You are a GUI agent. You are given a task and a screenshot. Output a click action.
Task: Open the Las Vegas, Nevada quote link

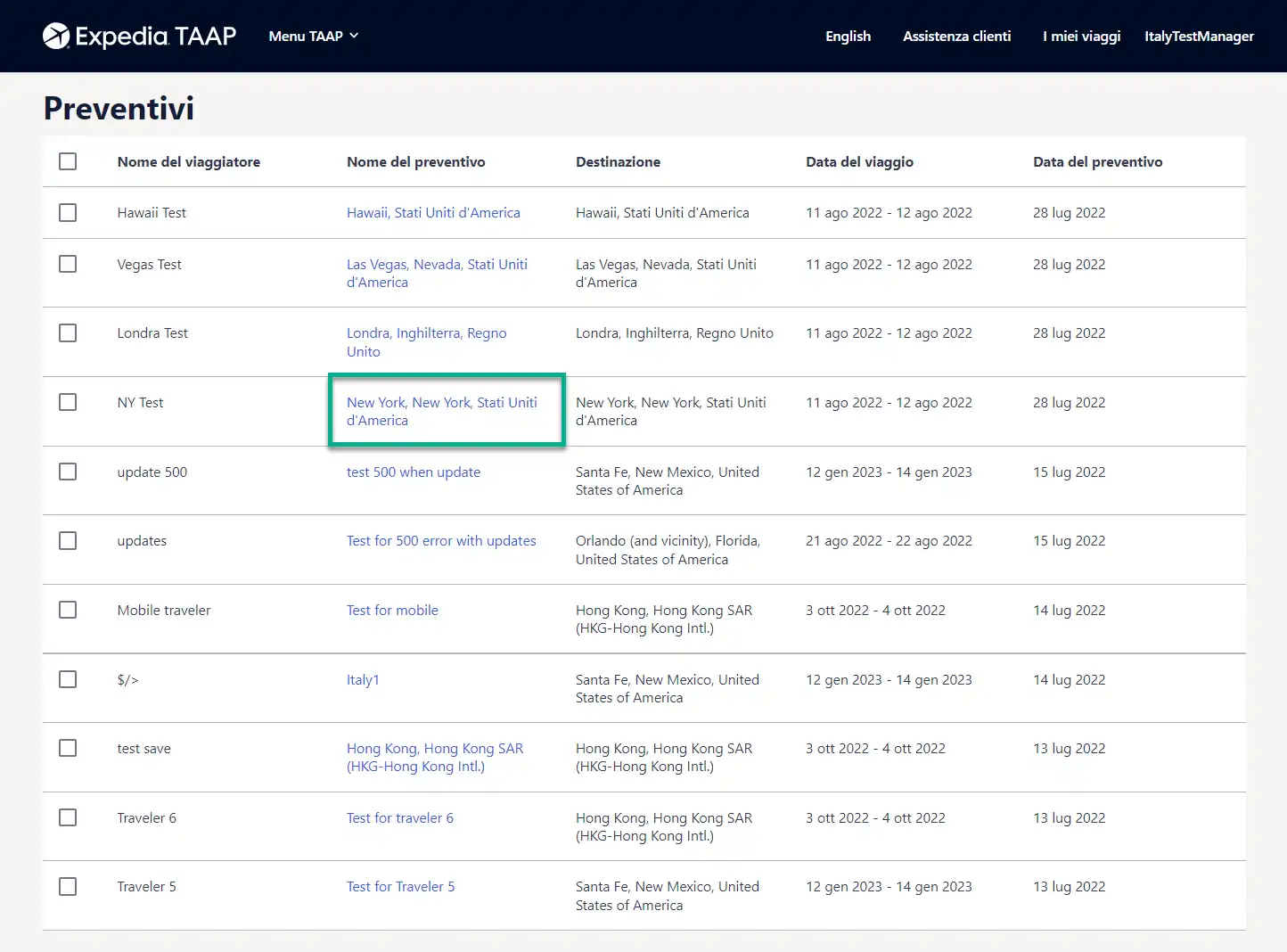[x=437, y=273]
